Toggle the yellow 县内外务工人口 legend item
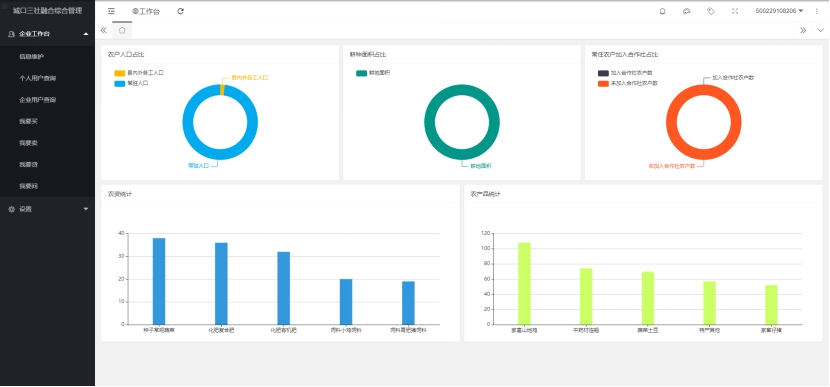The height and width of the screenshot is (387, 830). 139,73
